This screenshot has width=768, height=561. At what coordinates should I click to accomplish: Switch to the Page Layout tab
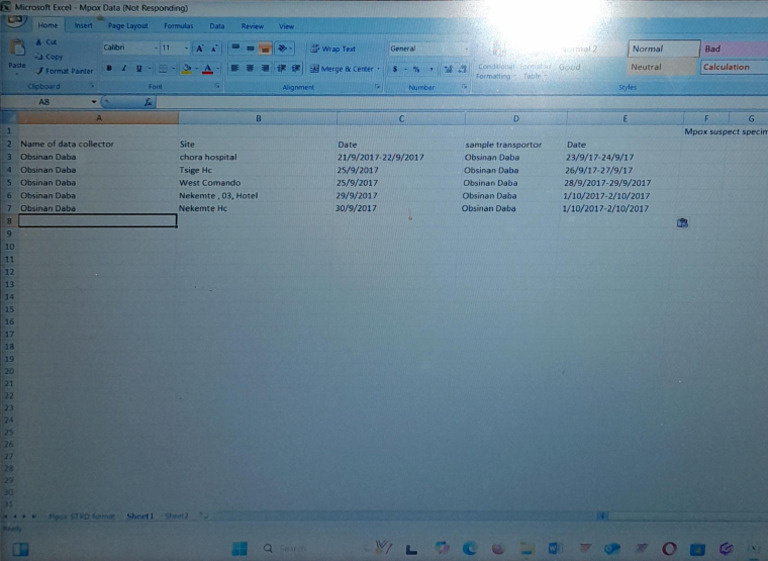click(x=127, y=26)
